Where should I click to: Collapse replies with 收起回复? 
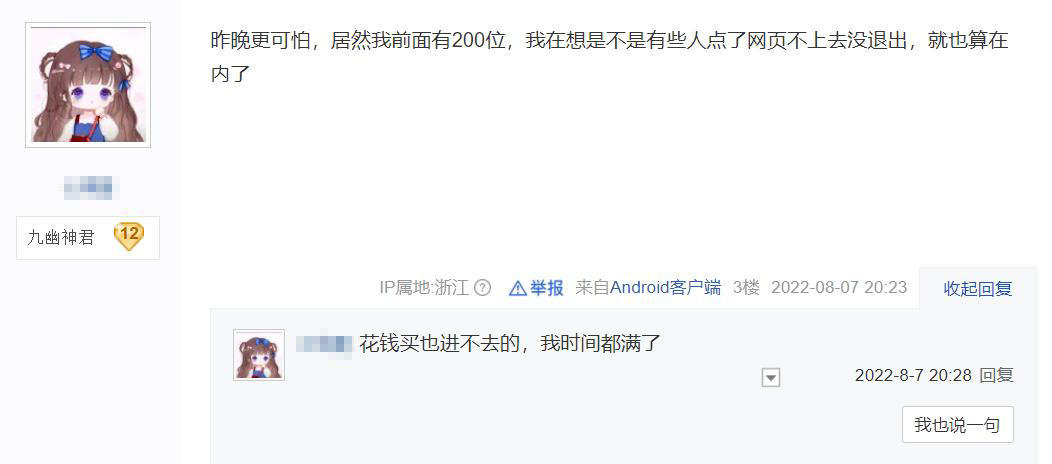[x=978, y=289]
